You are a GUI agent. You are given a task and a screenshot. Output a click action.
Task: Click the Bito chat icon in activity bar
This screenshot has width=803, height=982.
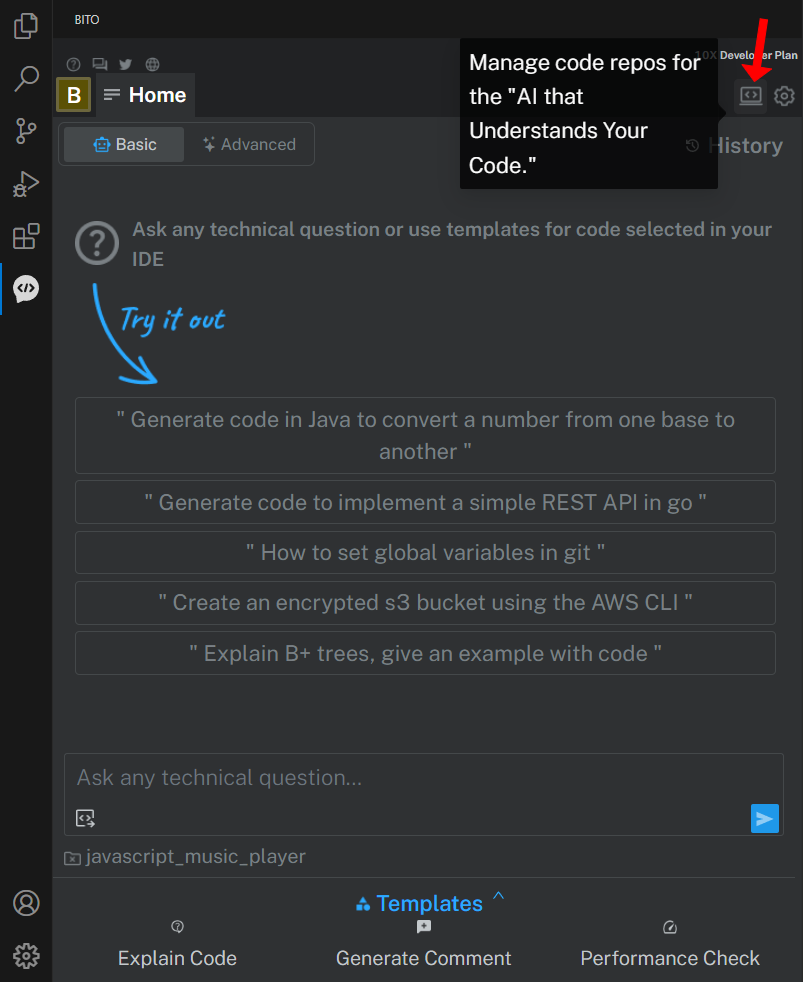click(x=26, y=289)
